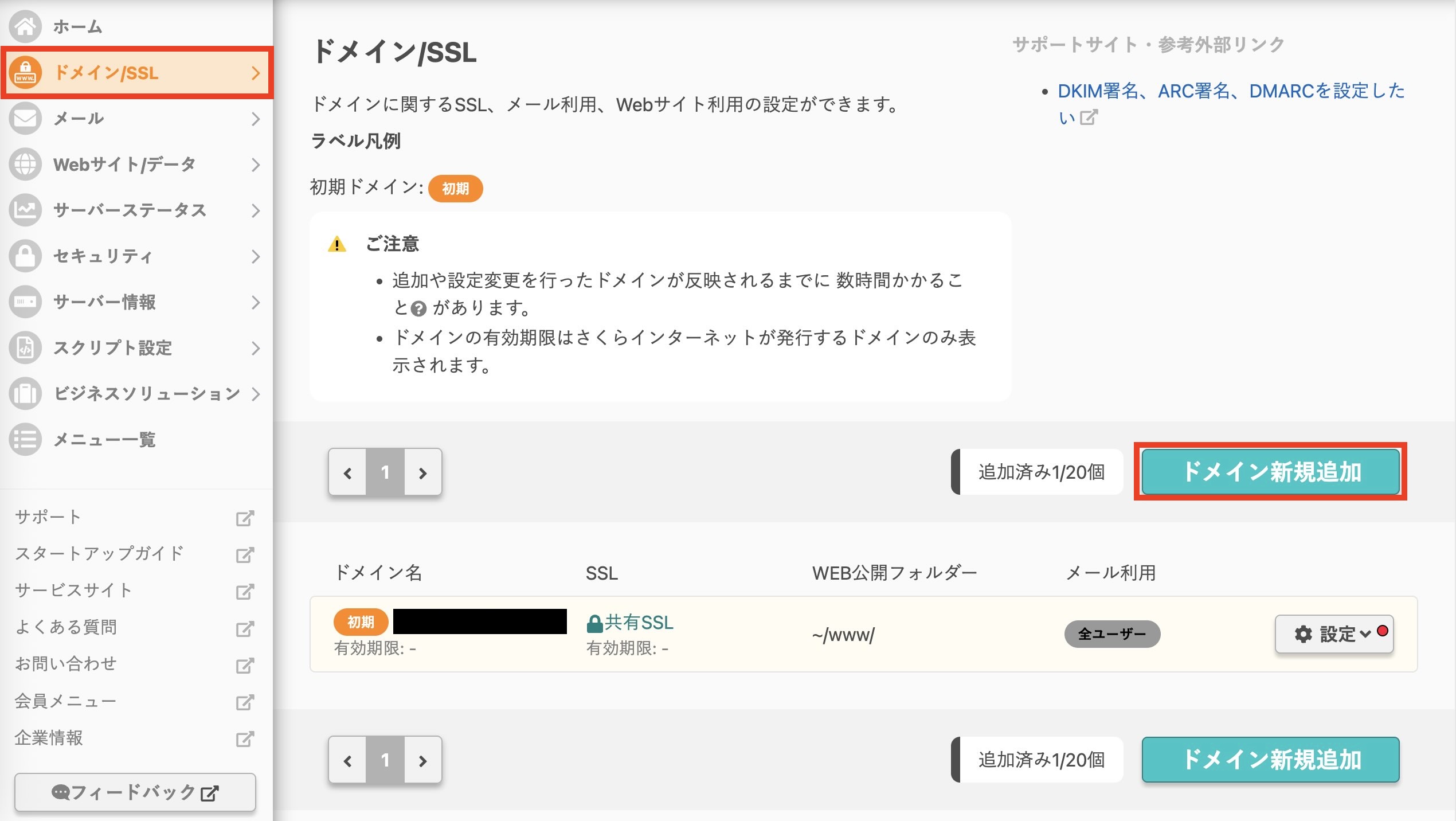Click the Webサイト/データ globe icon
Screen dimensions: 1456x821
25,165
